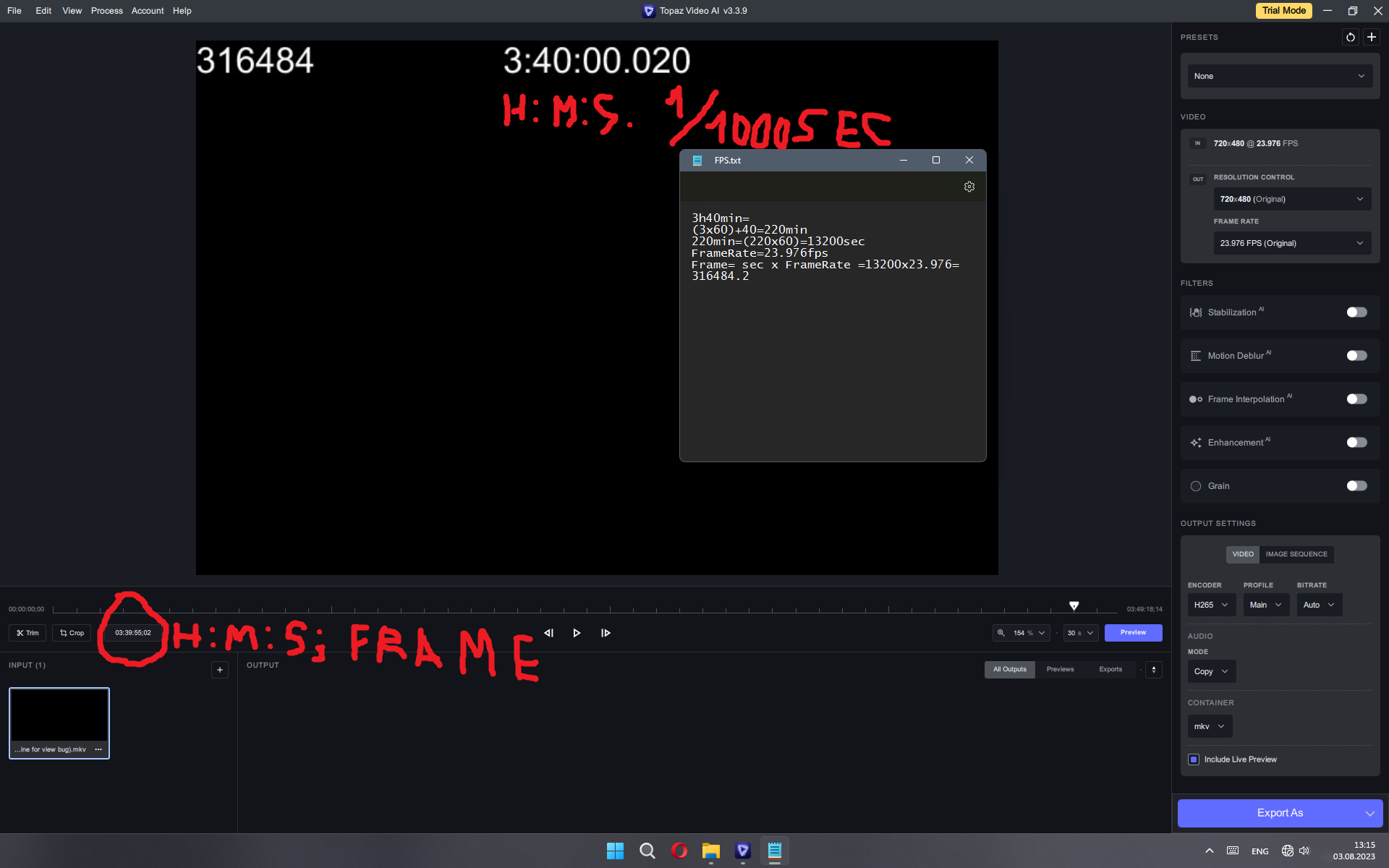Image resolution: width=1389 pixels, height=868 pixels.
Task: Reset presets with the refresh icon
Action: click(x=1350, y=37)
